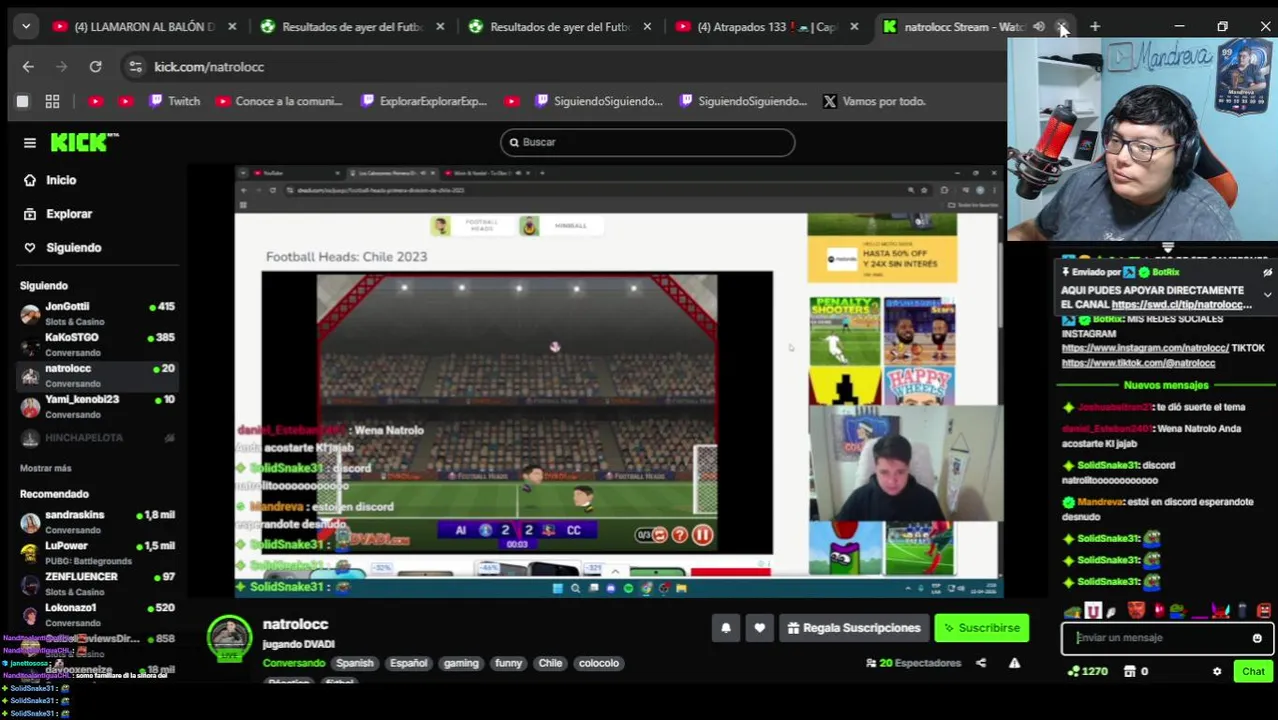Viewport: 1278px width, 720px height.
Task: Open KaKoSTGO channel in following list
Action: click(97, 345)
